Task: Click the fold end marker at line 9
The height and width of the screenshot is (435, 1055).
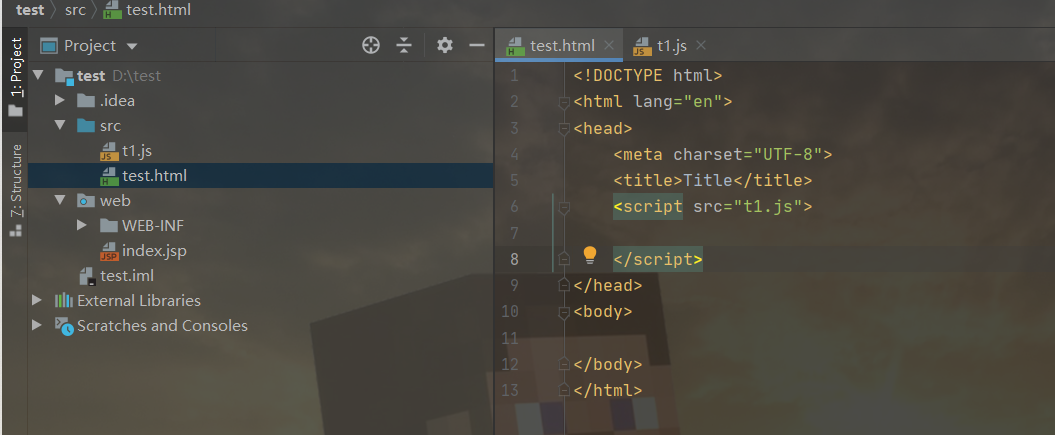Action: pyautogui.click(x=565, y=286)
